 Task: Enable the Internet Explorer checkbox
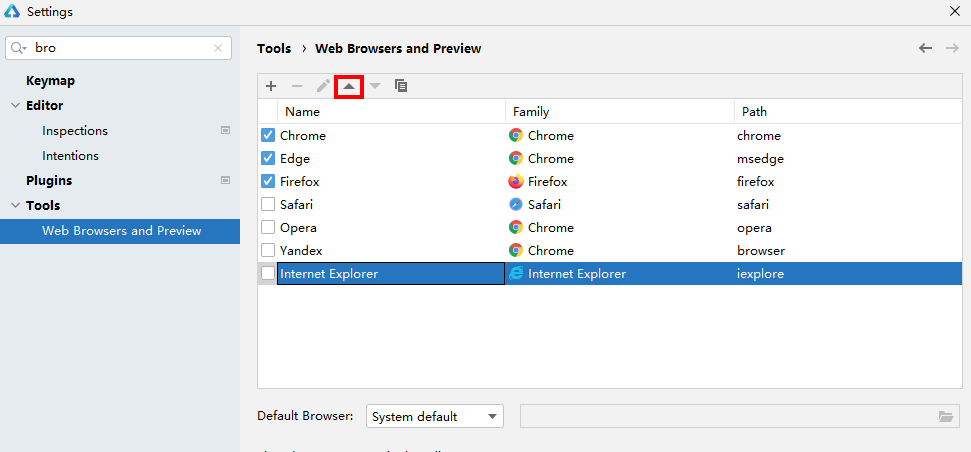click(x=268, y=274)
